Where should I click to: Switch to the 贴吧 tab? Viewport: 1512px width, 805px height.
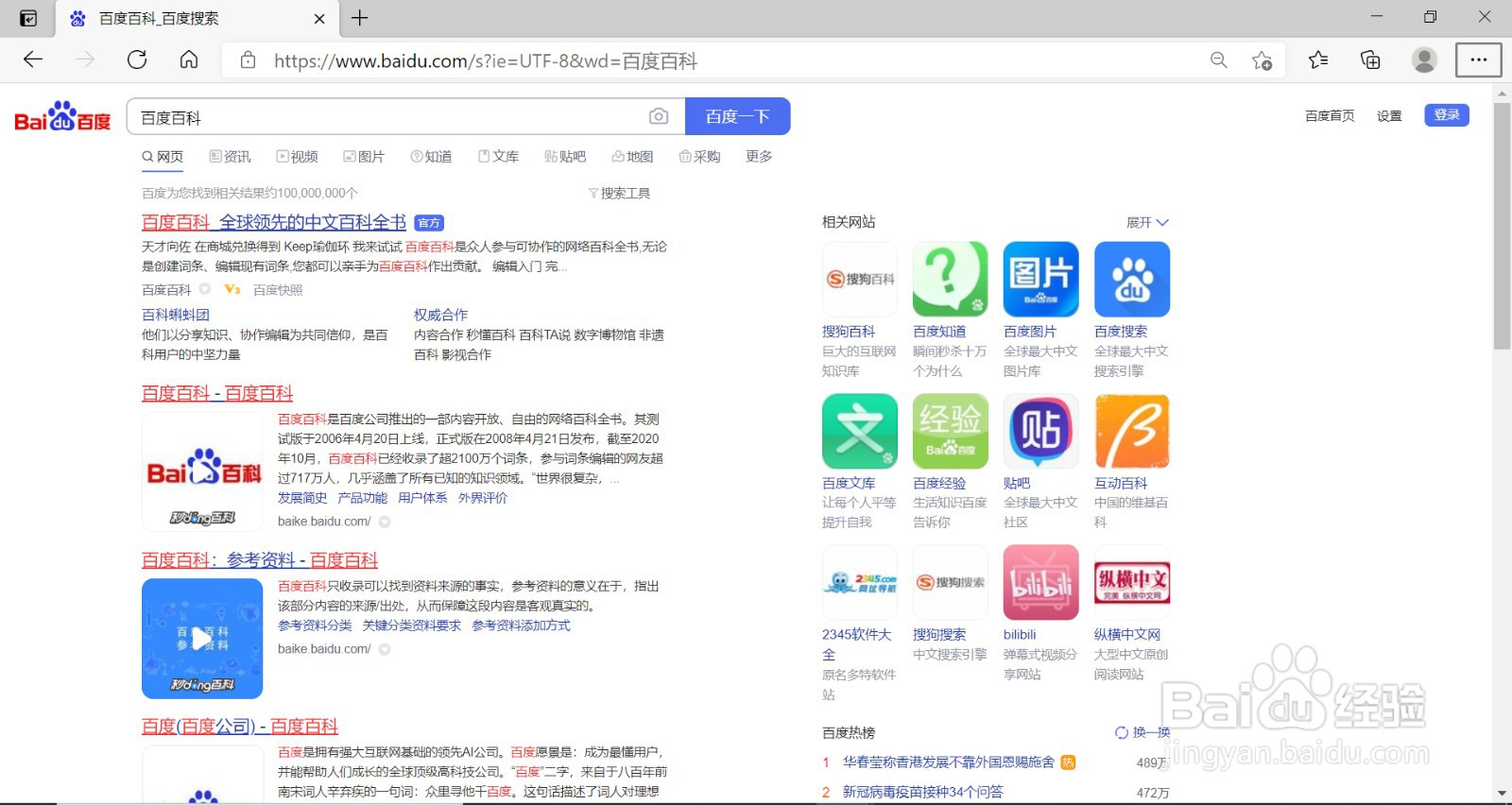point(565,157)
